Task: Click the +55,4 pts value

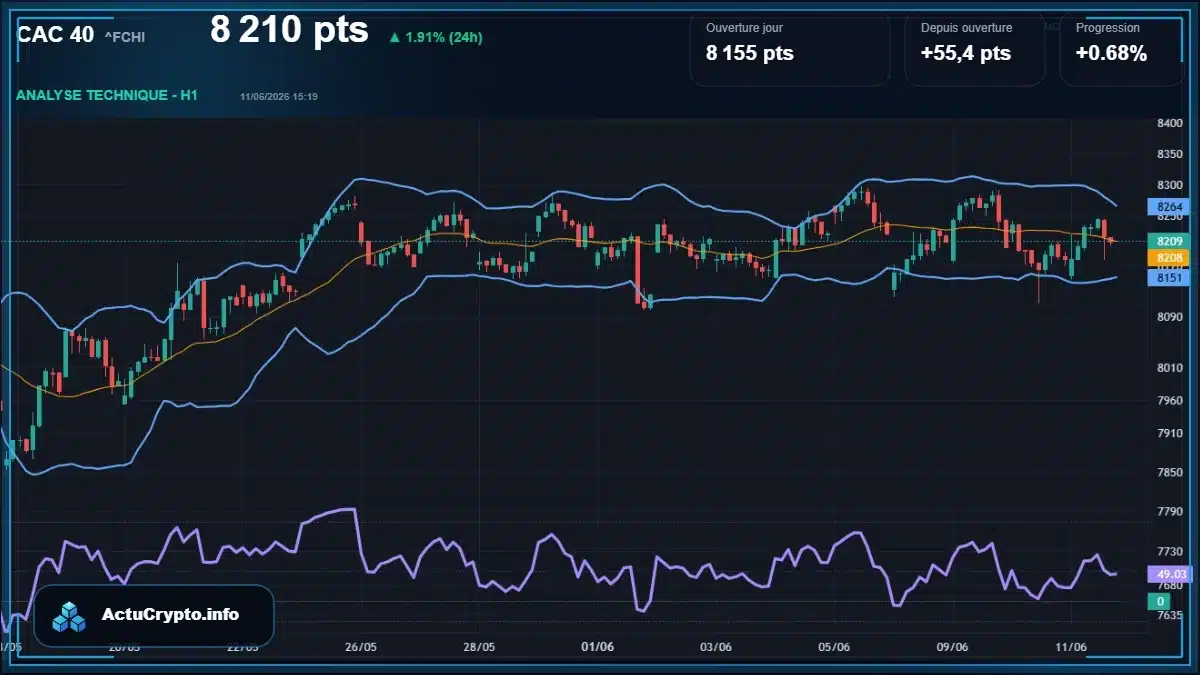Action: [x=966, y=54]
